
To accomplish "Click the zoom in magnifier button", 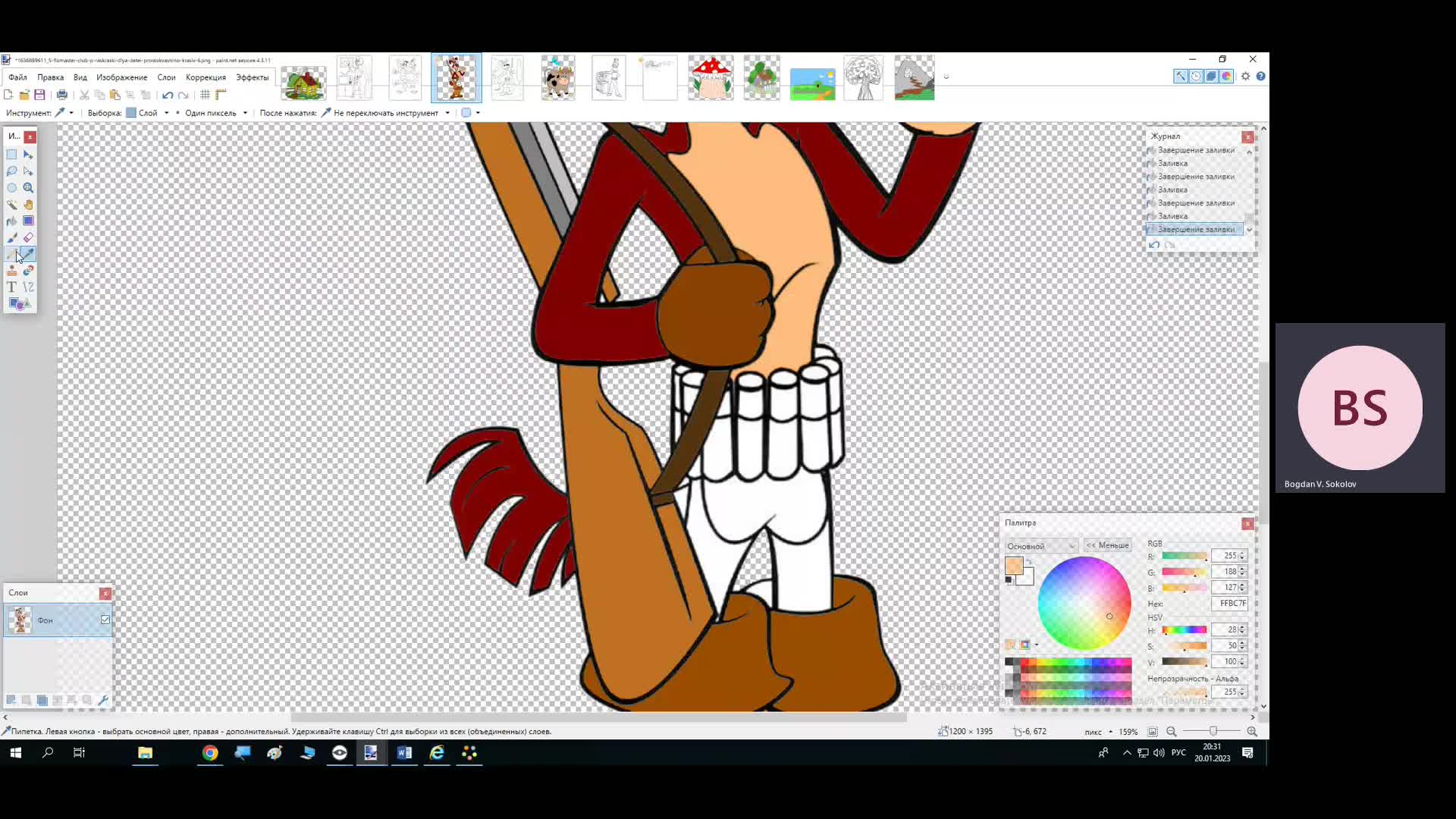I will point(1252,732).
